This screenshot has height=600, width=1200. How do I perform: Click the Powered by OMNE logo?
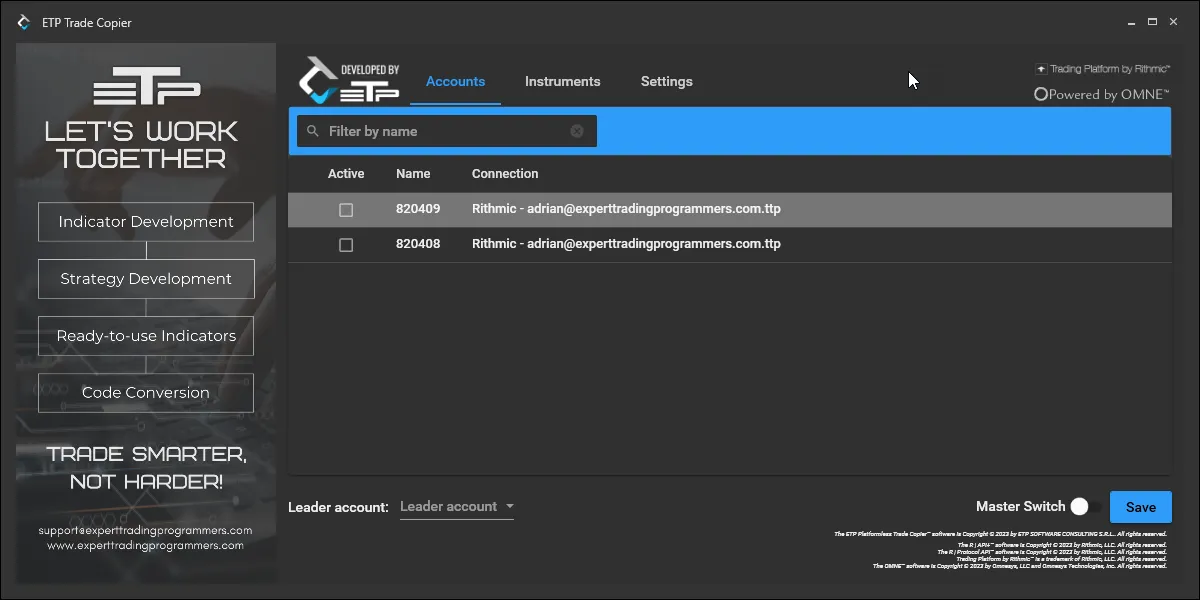click(1101, 94)
